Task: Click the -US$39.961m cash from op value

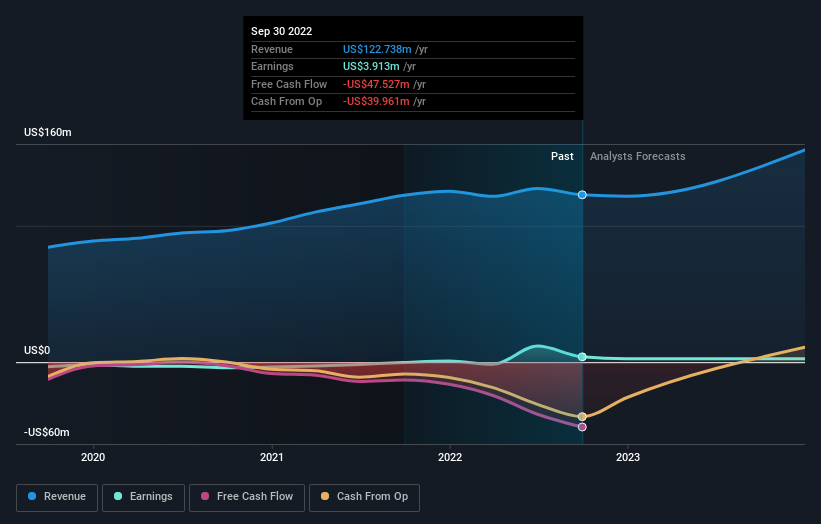Action: click(x=376, y=102)
